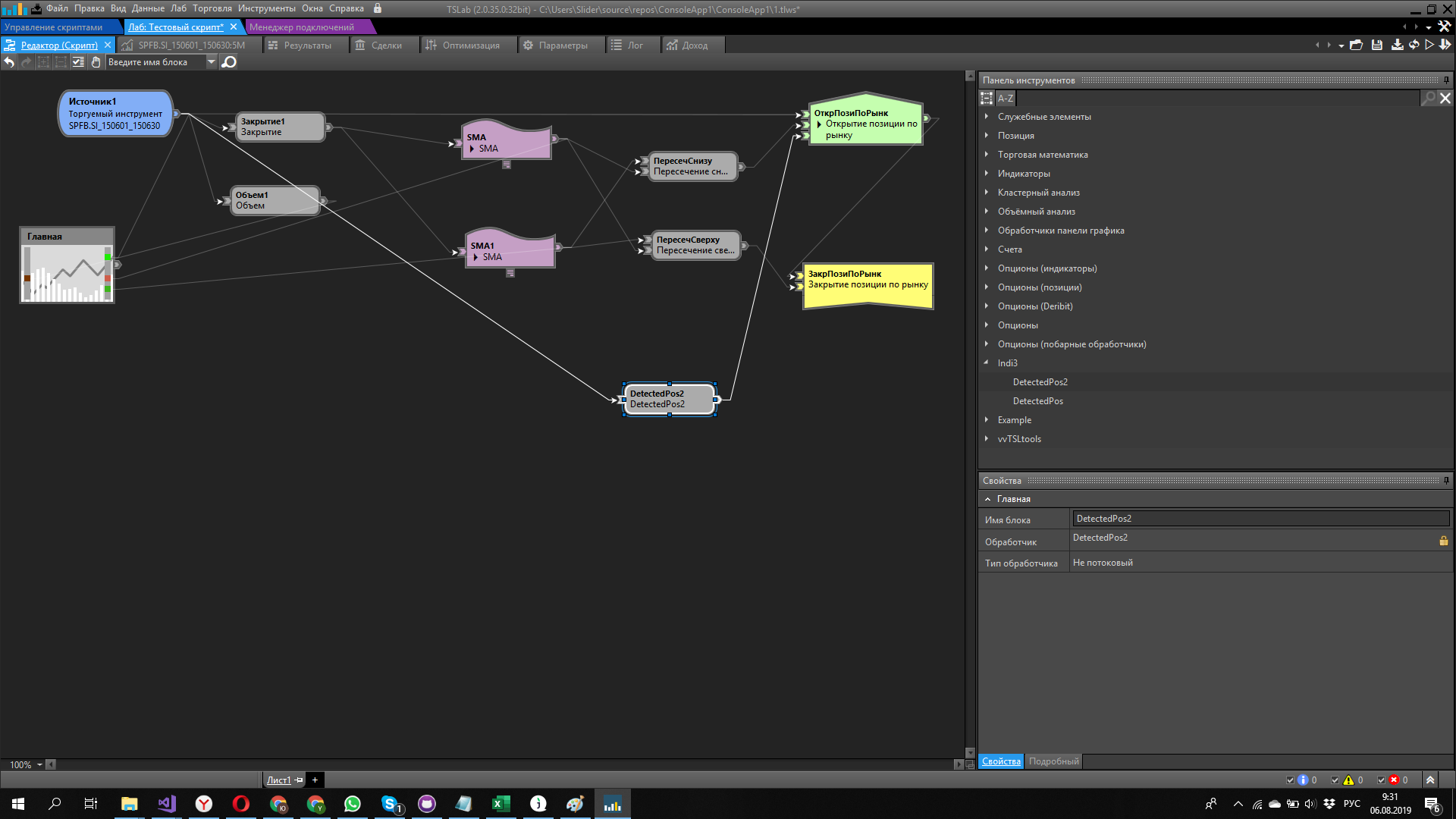Toggle the info messages checkbox in status bar

(1290, 780)
